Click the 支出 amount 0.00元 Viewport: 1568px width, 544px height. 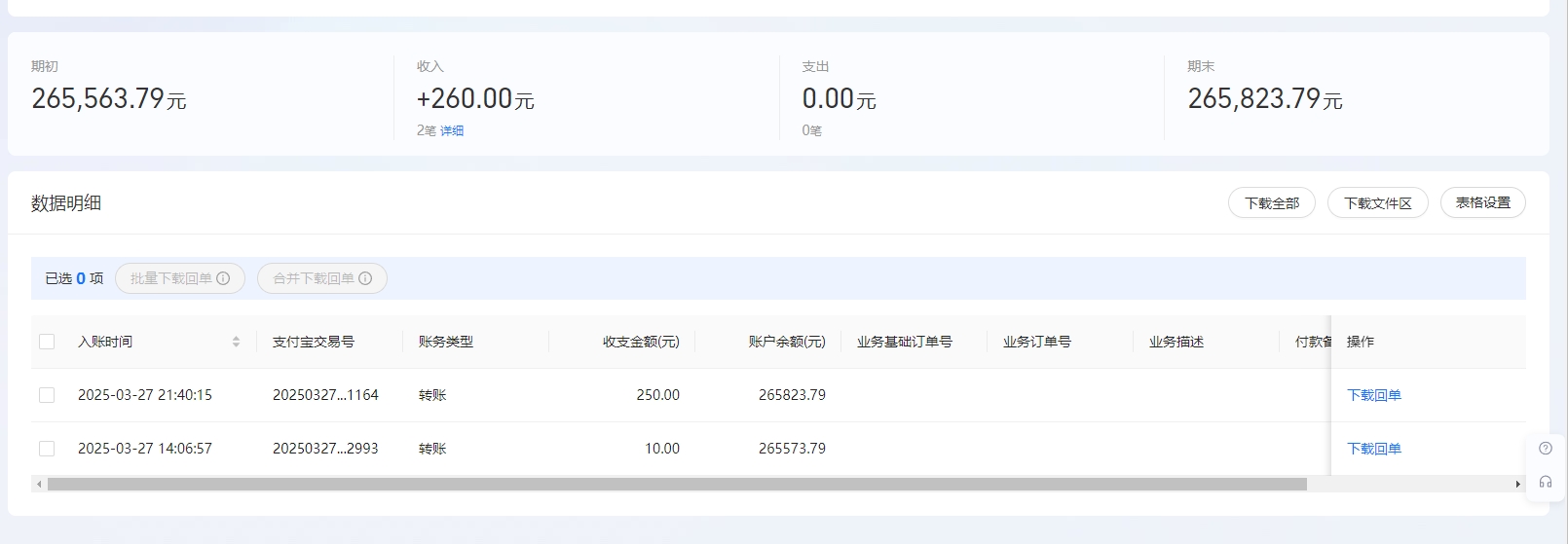(839, 98)
